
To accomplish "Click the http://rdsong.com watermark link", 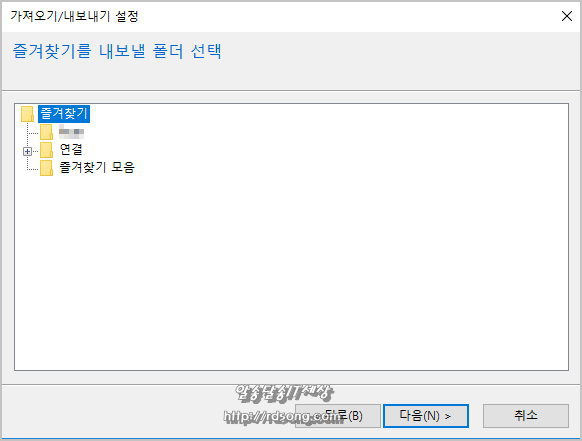I will pyautogui.click(x=285, y=417).
